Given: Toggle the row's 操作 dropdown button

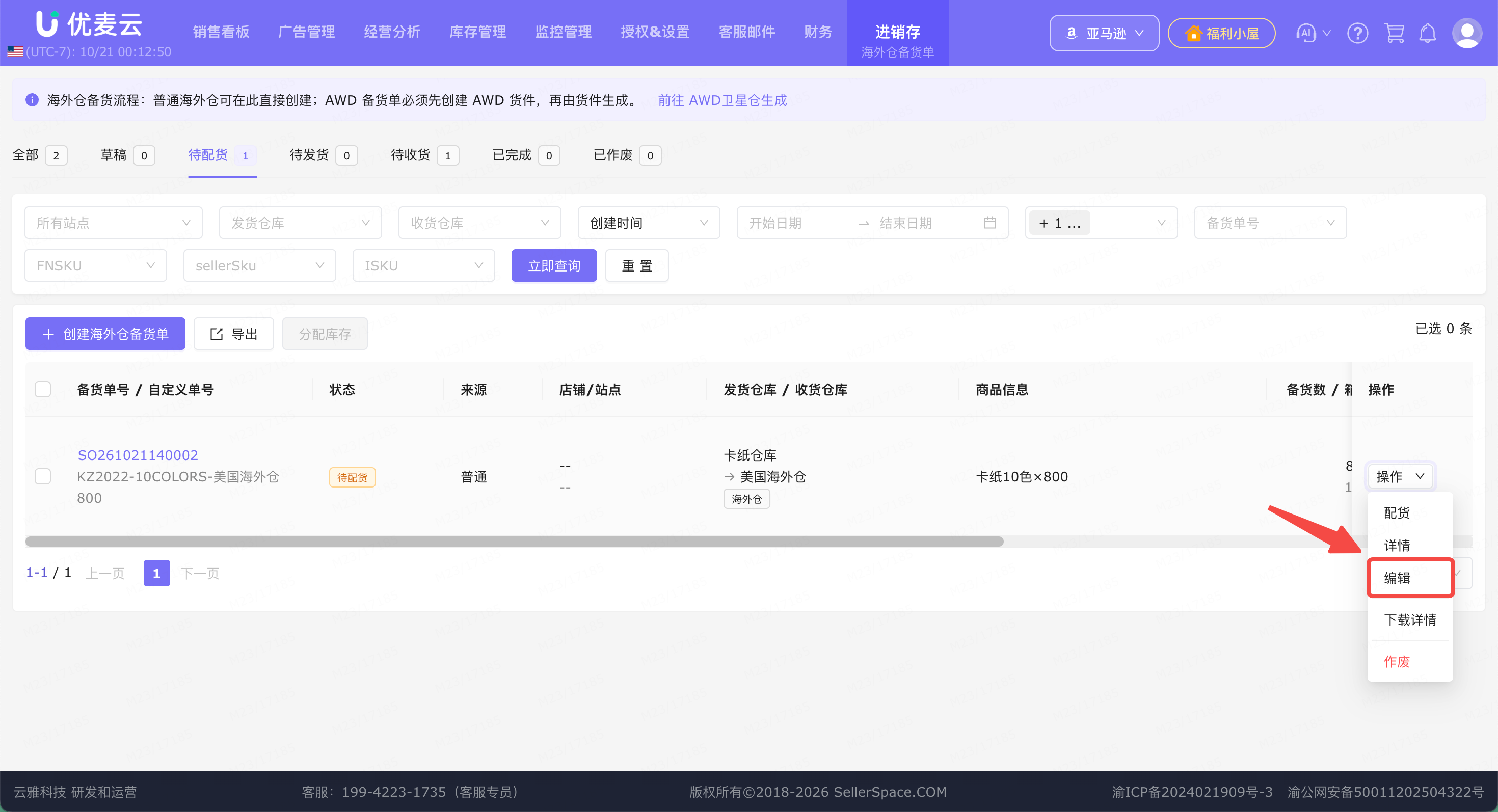Looking at the screenshot, I should coord(1400,476).
